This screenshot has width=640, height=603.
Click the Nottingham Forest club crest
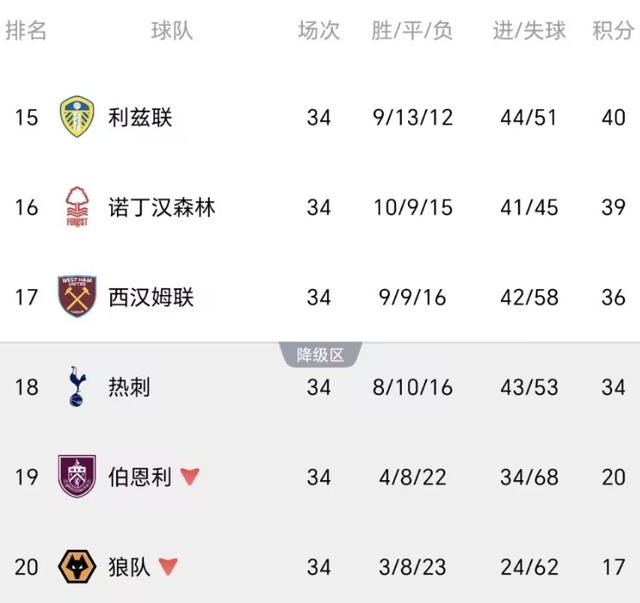[x=76, y=207]
